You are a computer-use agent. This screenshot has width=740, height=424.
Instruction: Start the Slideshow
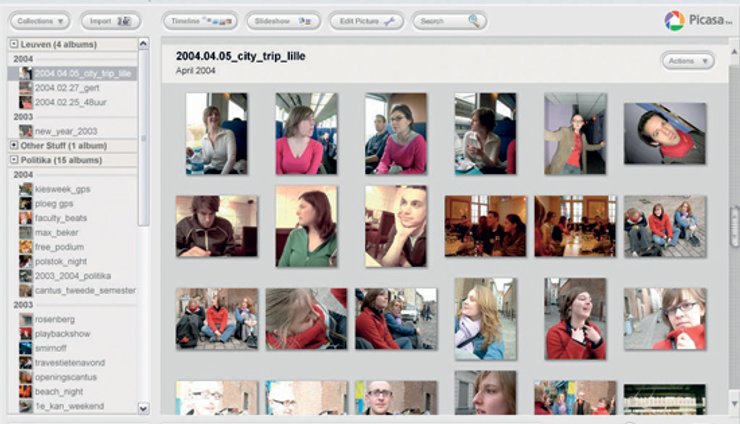point(283,20)
